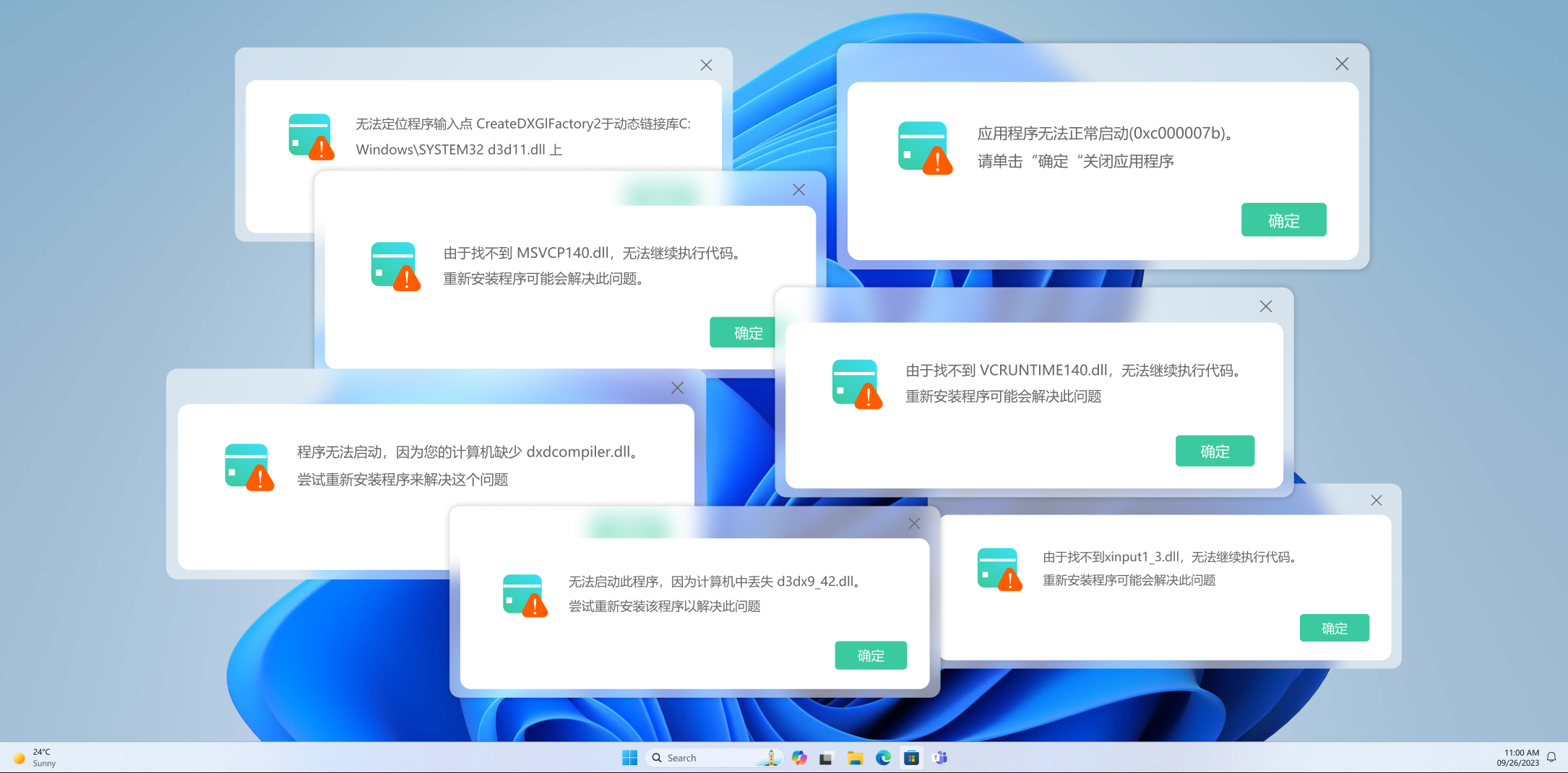Click the taskbar Search field
Viewport: 1568px width, 773px height.
click(701, 757)
